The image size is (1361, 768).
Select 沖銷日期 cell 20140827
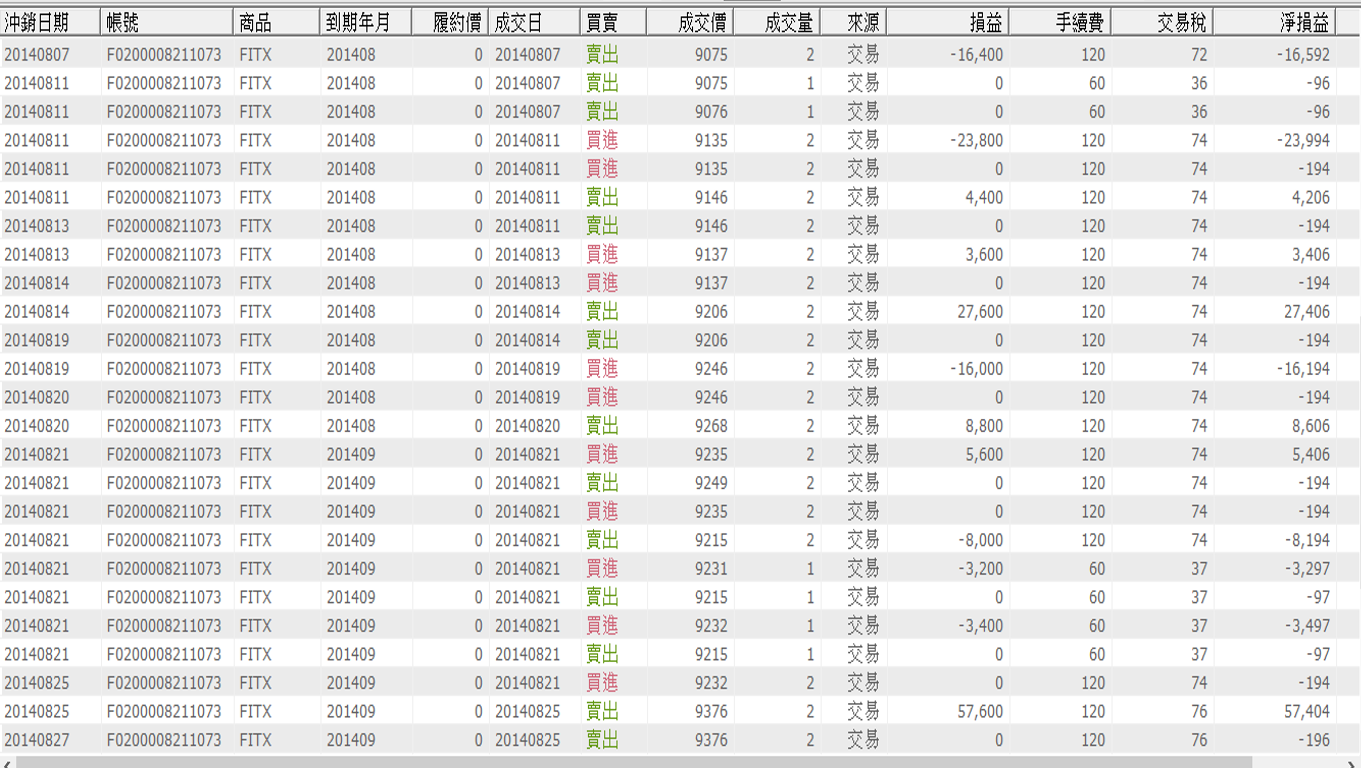37,740
